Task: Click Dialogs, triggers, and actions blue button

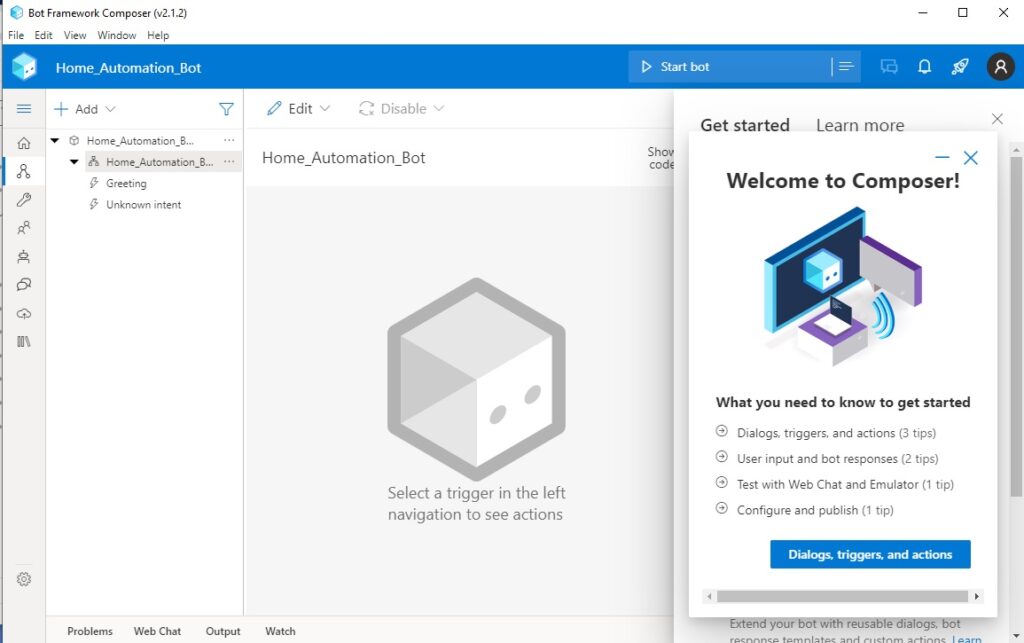Action: (870, 554)
